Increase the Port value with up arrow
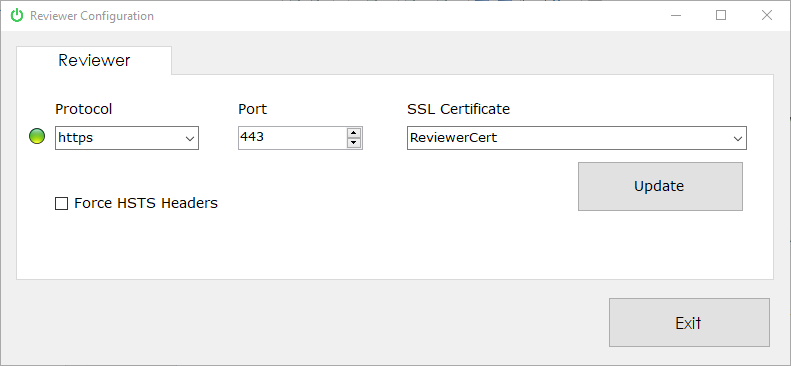The width and height of the screenshot is (791, 366). click(x=354, y=133)
